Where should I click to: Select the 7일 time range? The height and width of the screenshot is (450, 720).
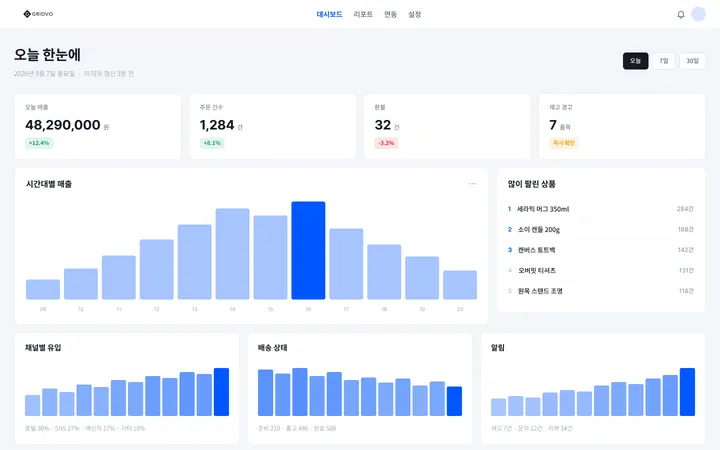tap(664, 61)
